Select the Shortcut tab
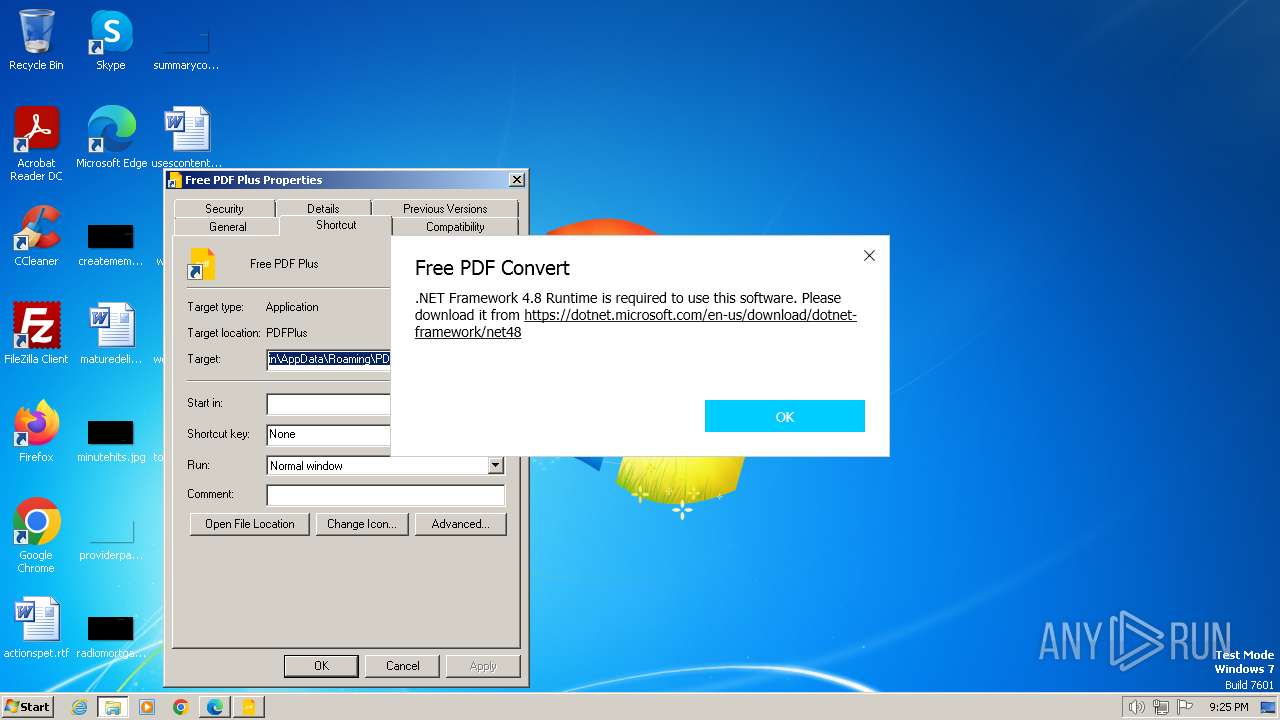 [x=336, y=225]
